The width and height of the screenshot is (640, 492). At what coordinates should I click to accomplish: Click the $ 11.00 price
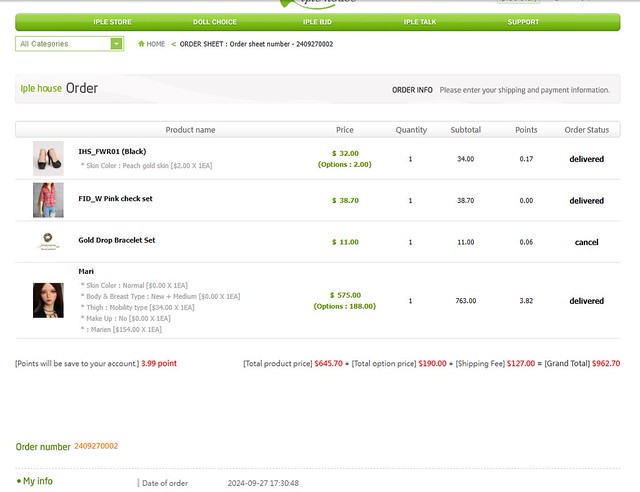click(x=345, y=242)
